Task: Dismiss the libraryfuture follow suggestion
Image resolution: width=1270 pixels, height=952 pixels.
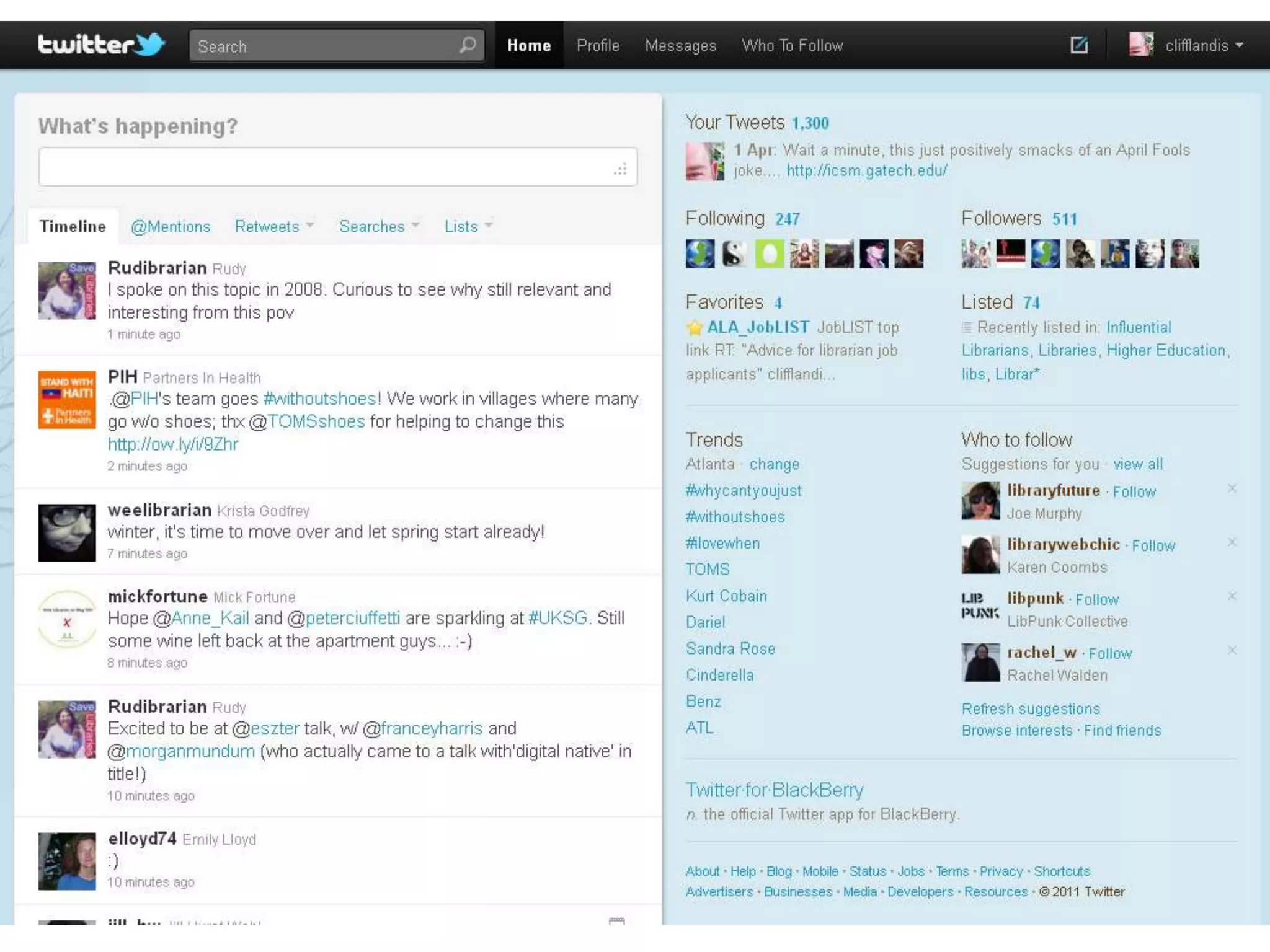Action: pos(1232,489)
